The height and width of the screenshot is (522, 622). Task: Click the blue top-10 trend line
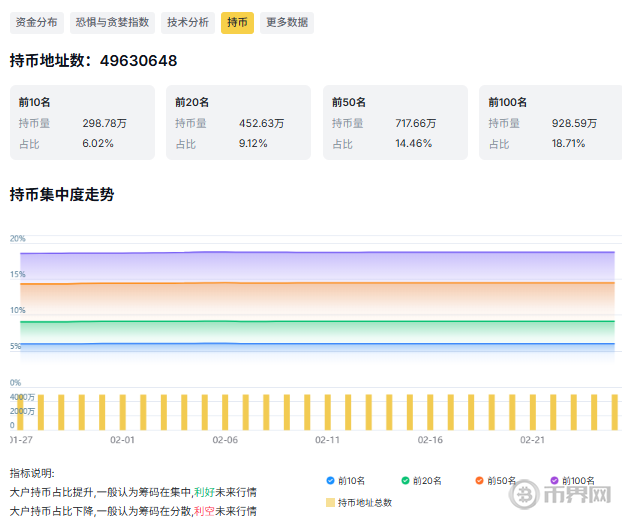click(x=317, y=344)
